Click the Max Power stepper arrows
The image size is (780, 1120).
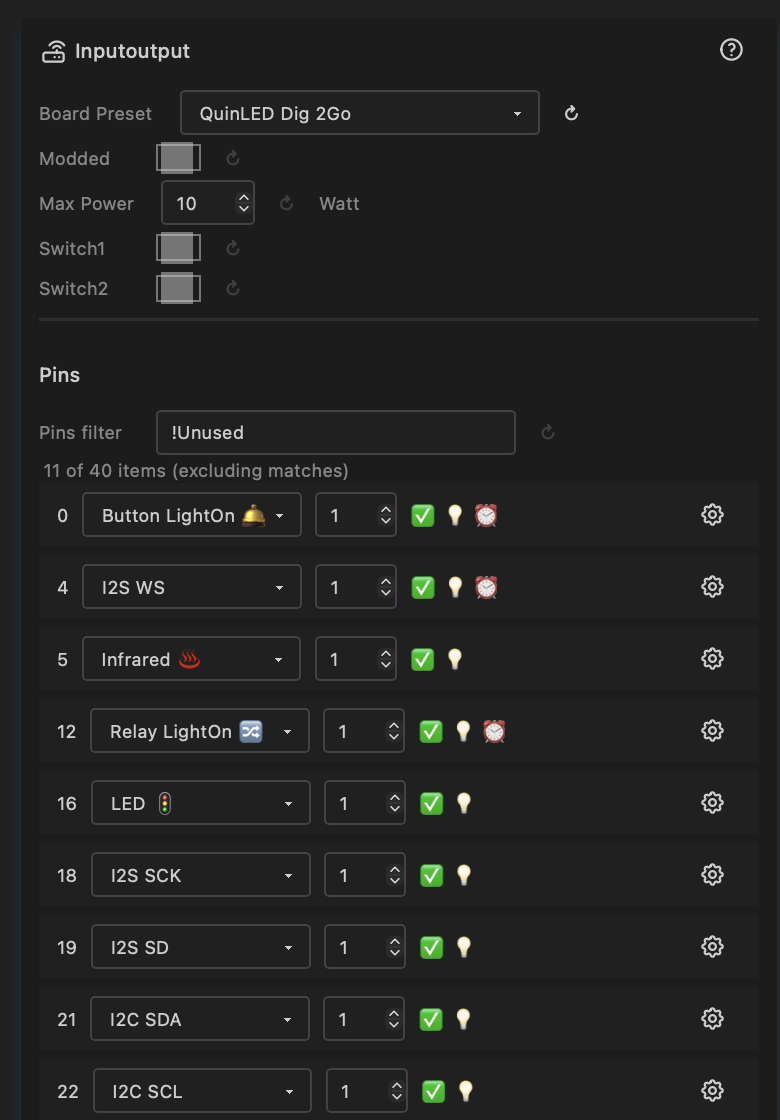click(x=243, y=203)
